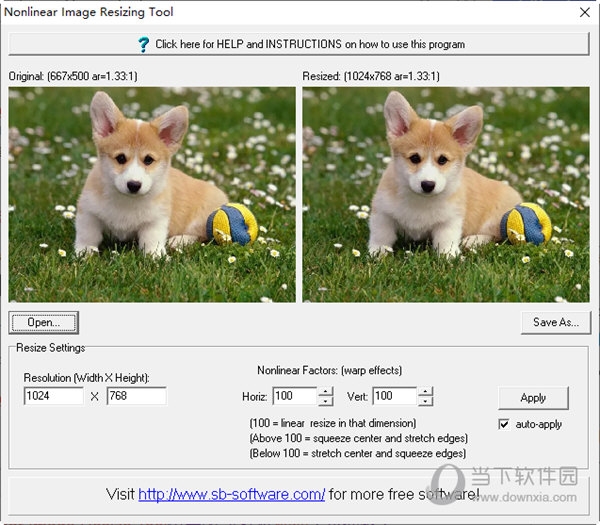Click the Horiz nonlinear factor field
This screenshot has width=600, height=525.
pyautogui.click(x=295, y=396)
